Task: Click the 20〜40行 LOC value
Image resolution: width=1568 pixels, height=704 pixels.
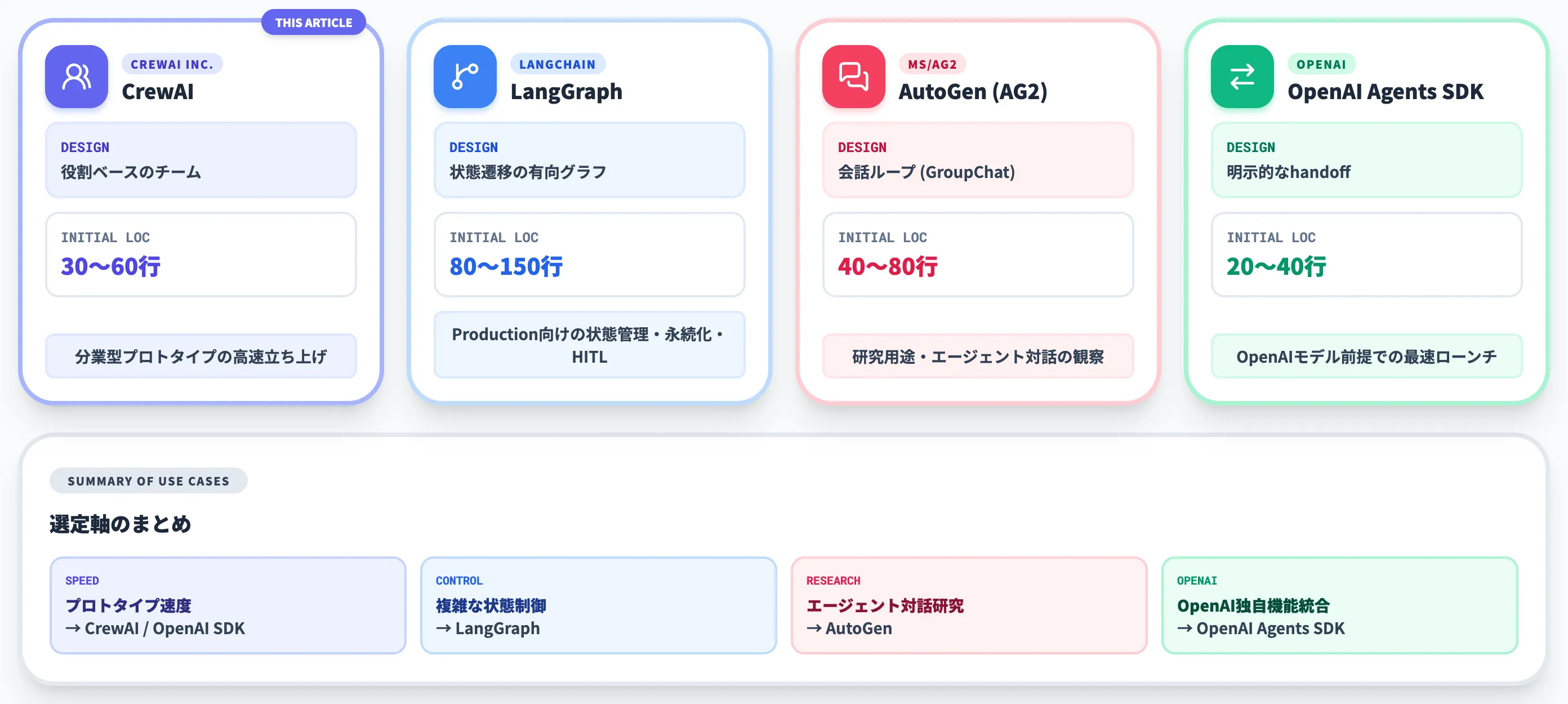Action: pyautogui.click(x=1276, y=266)
